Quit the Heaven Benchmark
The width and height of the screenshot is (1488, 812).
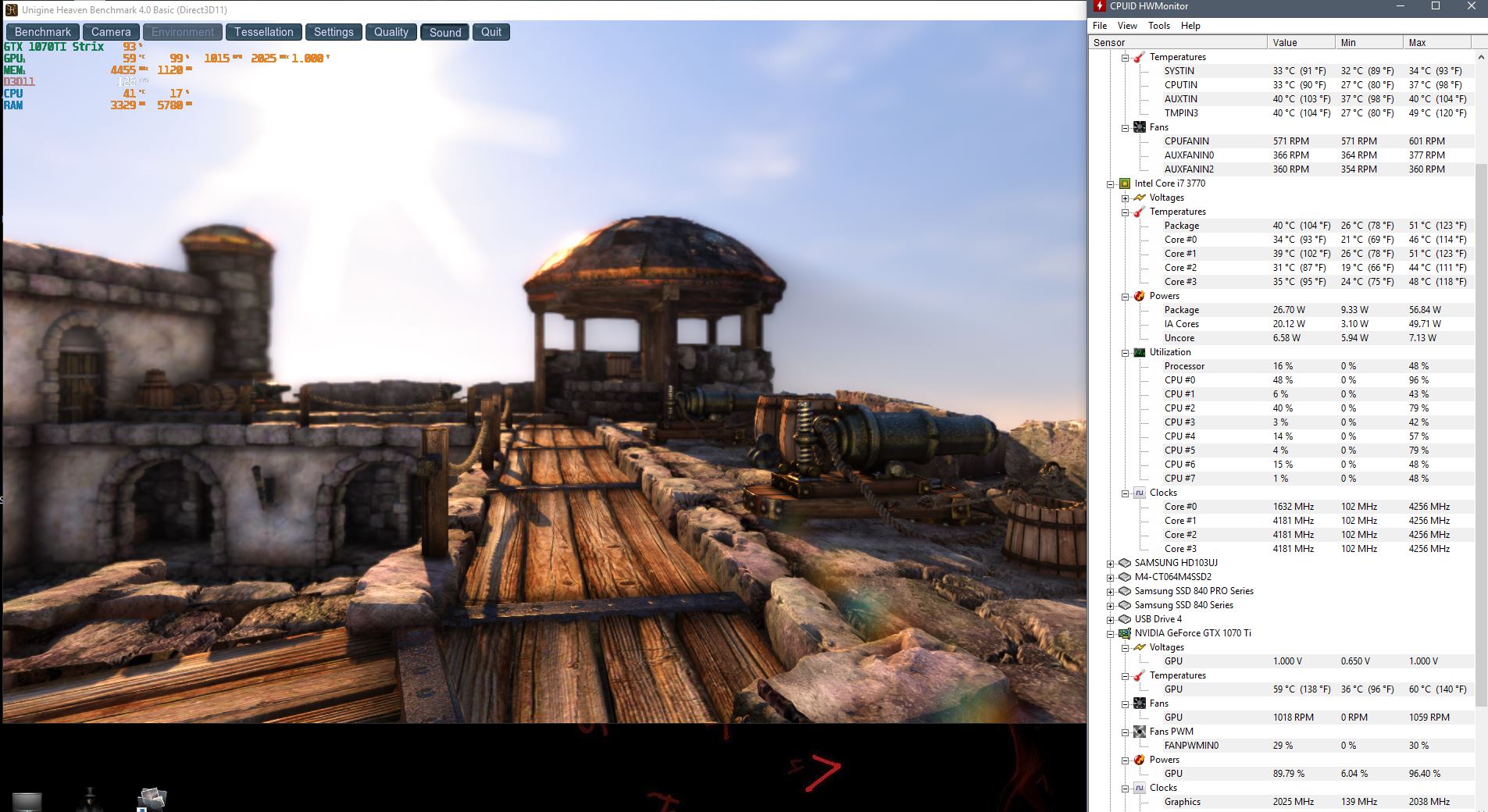(491, 32)
